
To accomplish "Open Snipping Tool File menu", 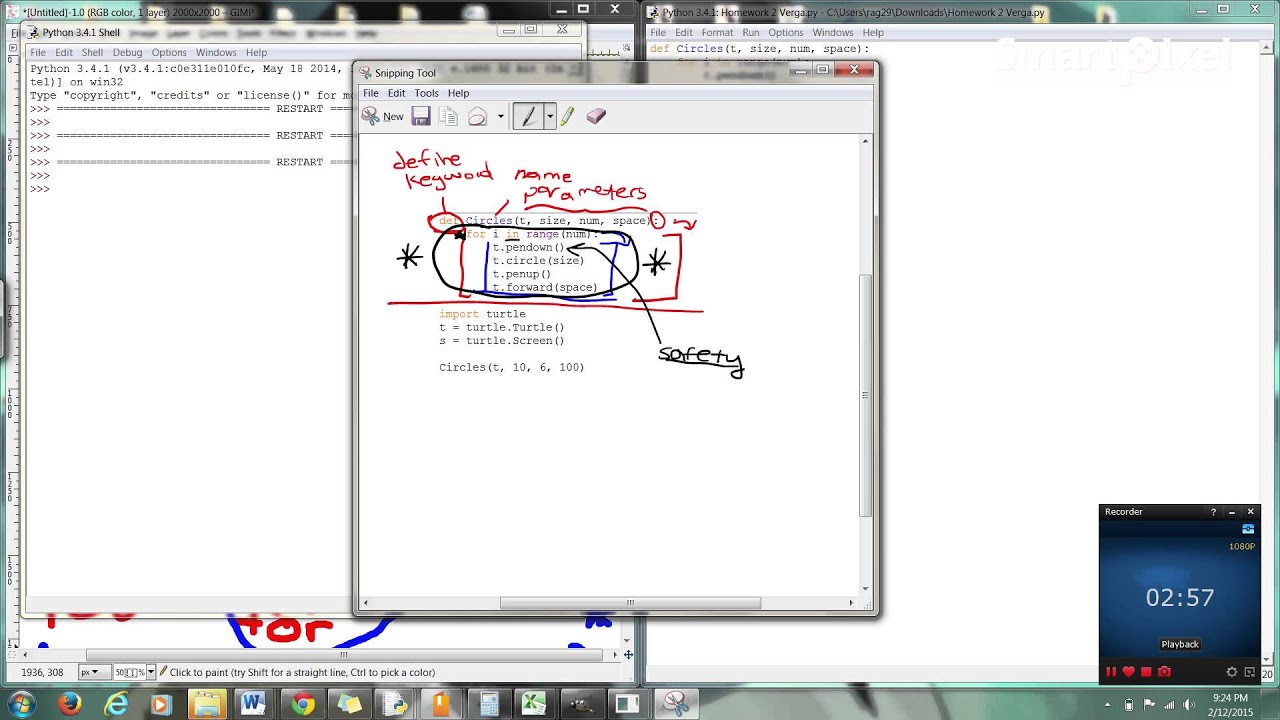I will click(371, 93).
